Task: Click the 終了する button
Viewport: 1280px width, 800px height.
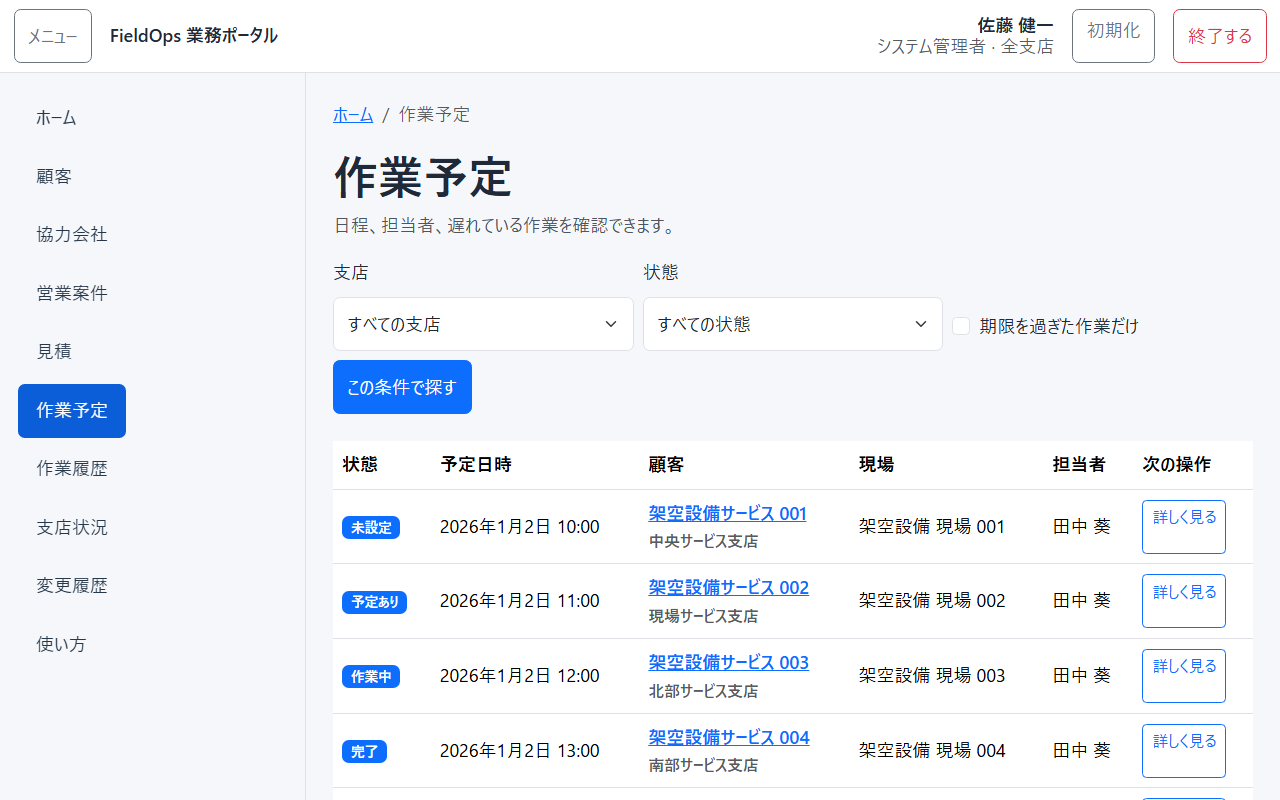Action: (x=1220, y=36)
